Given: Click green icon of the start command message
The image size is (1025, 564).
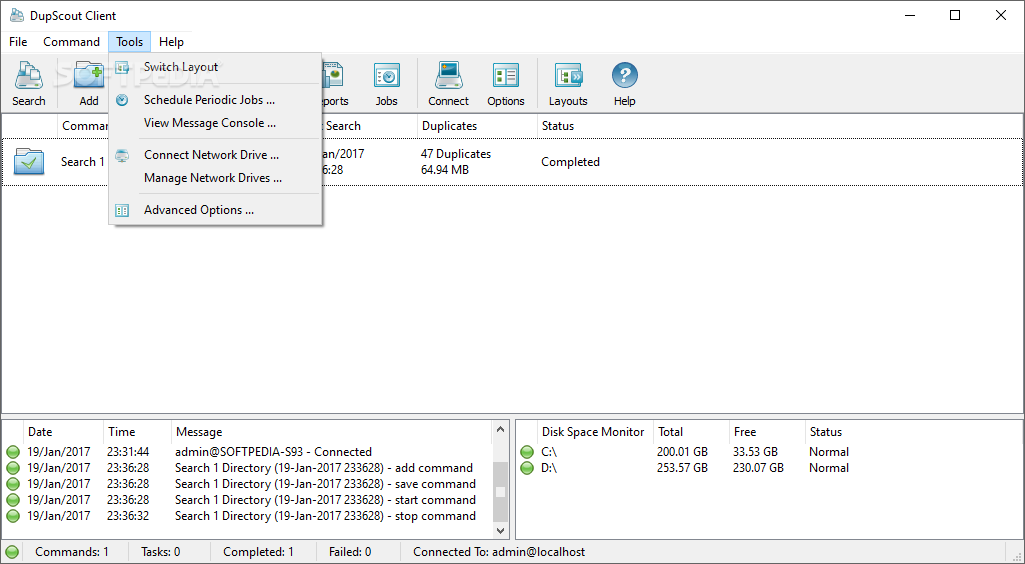Looking at the screenshot, I should point(12,500).
